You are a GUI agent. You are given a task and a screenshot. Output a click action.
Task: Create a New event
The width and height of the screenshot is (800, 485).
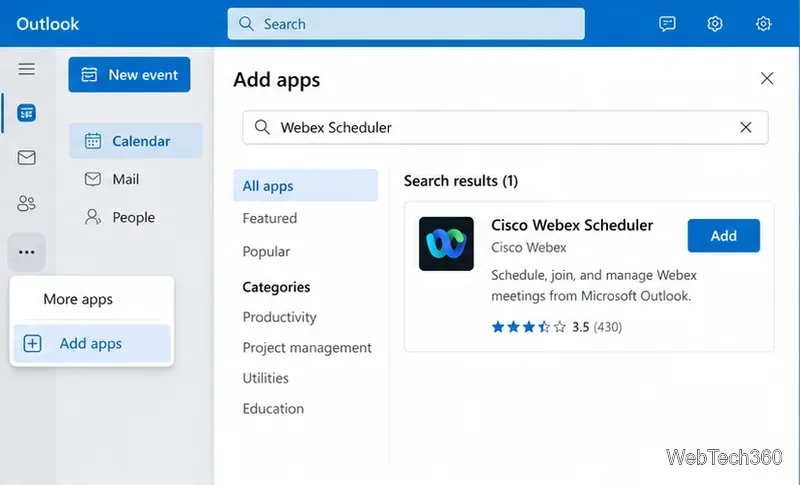[129, 74]
